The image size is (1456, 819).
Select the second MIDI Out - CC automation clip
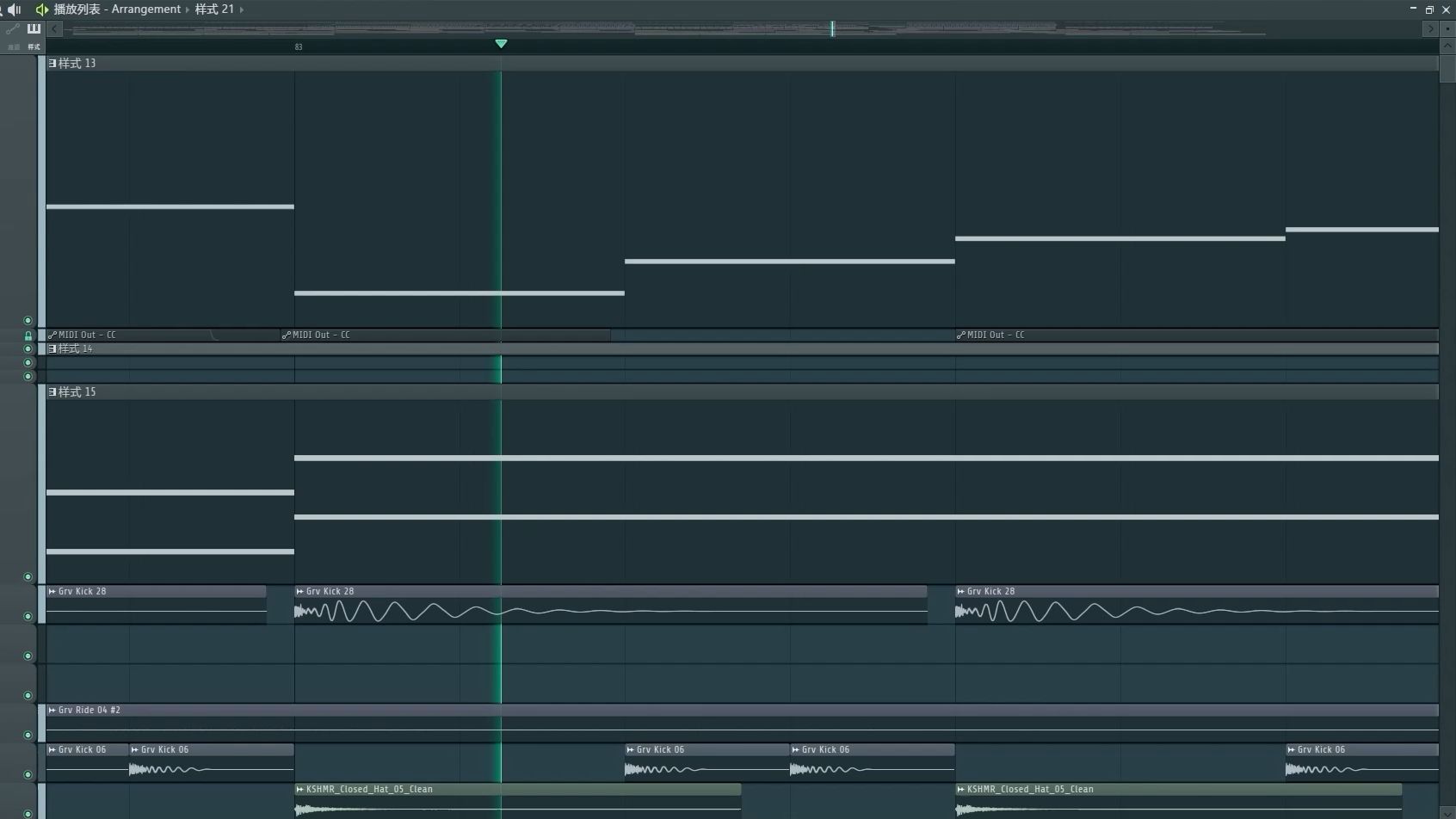click(446, 335)
